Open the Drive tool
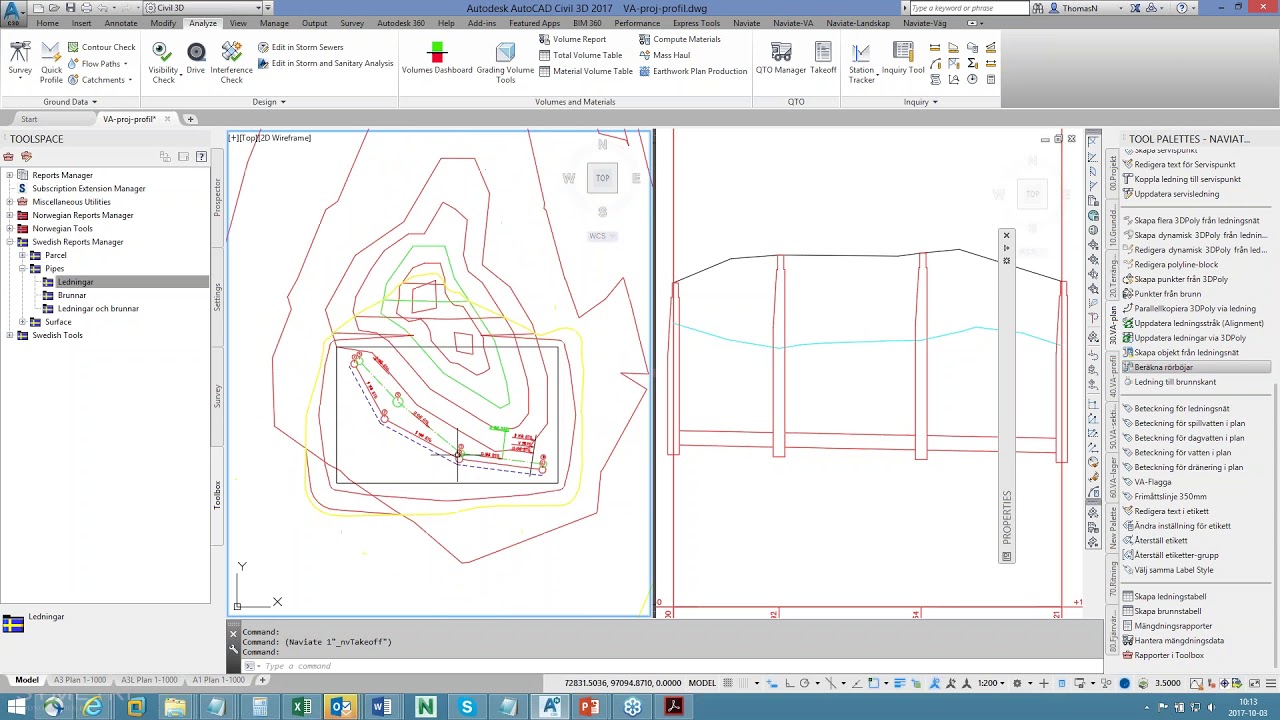 pos(196,58)
